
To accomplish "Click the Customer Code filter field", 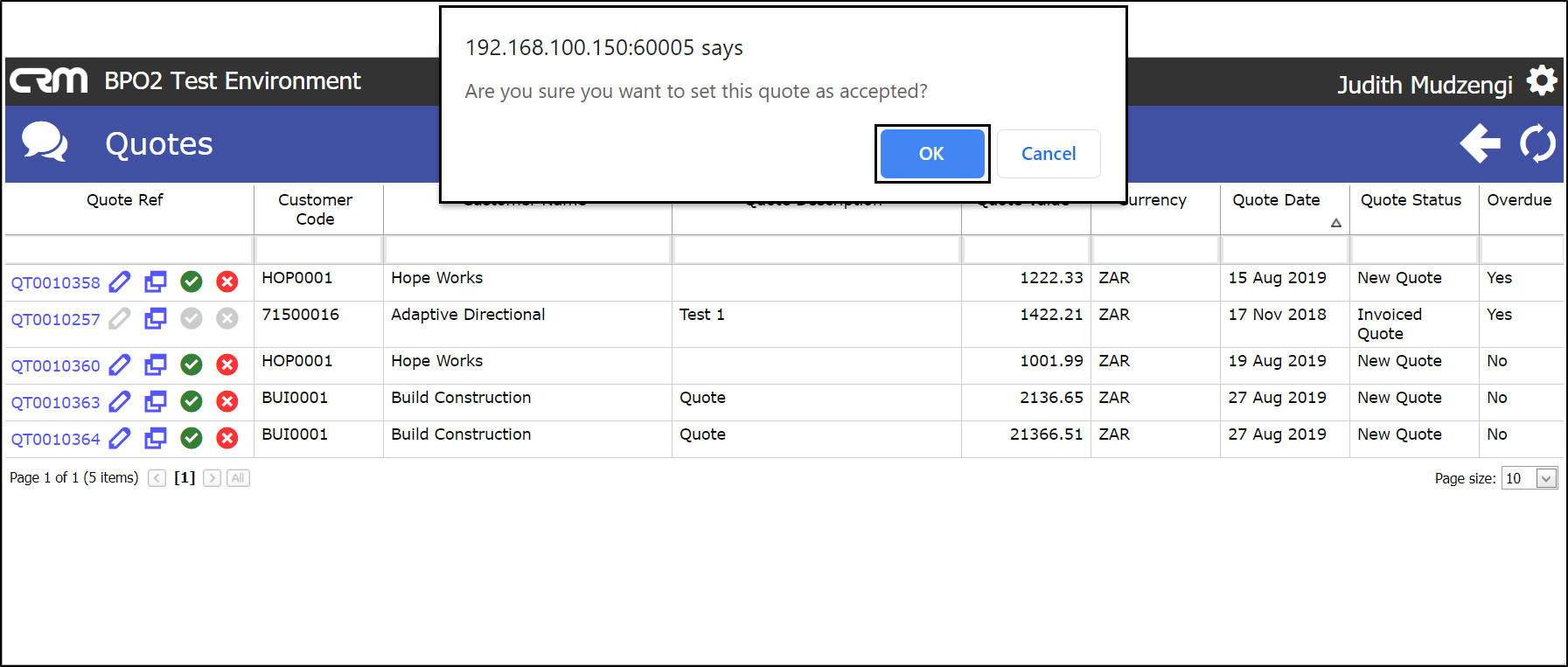I will pyautogui.click(x=318, y=250).
